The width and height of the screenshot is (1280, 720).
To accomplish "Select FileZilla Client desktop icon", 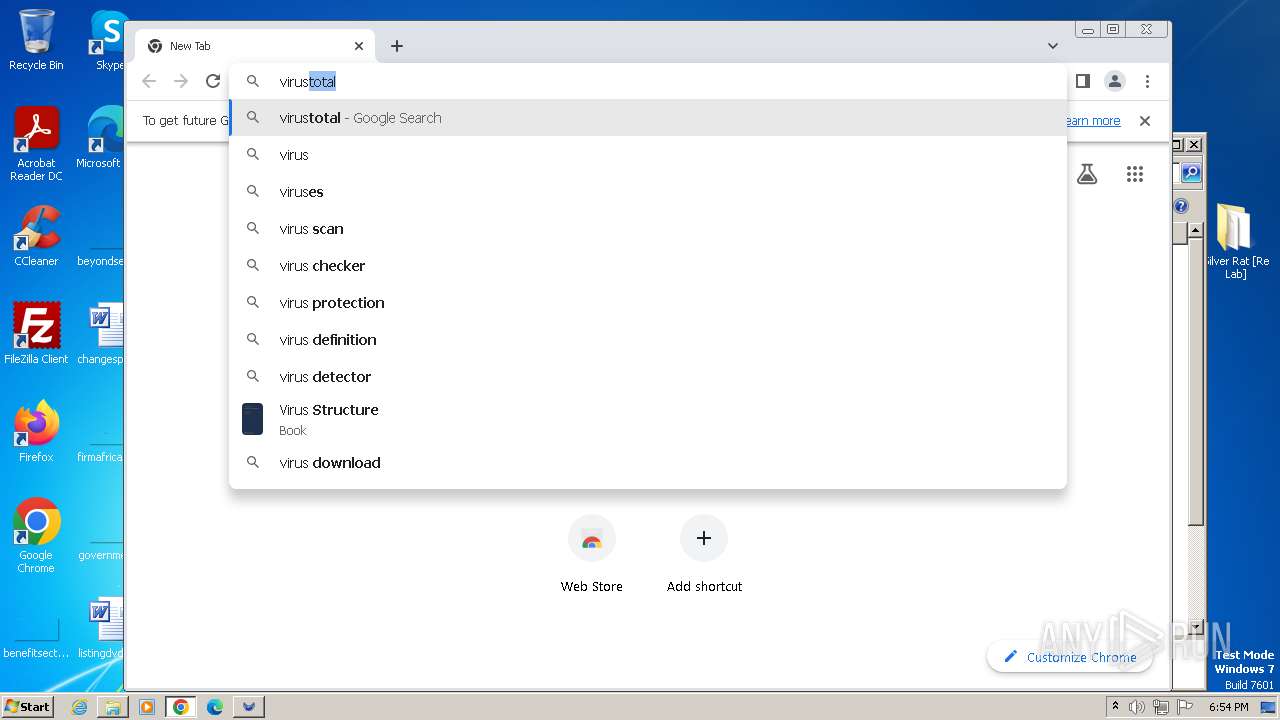I will point(36,333).
